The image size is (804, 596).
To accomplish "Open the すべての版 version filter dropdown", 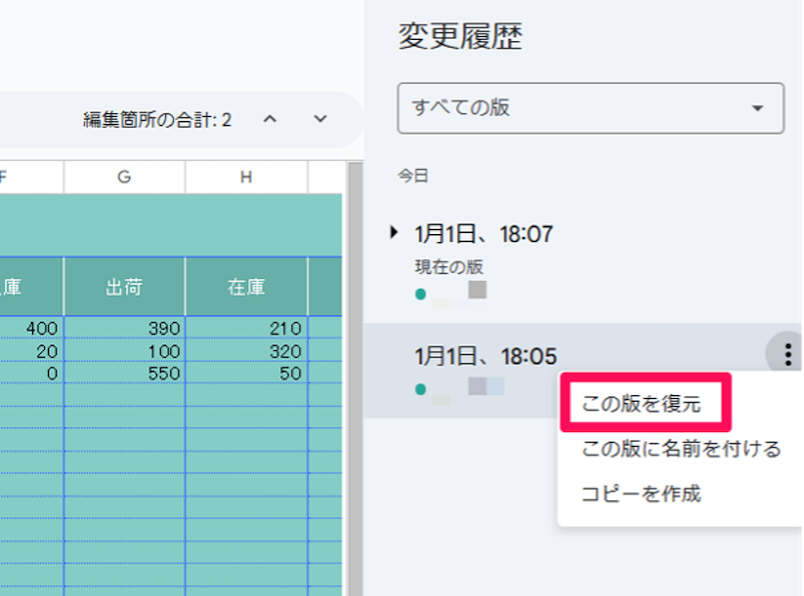I will point(590,109).
